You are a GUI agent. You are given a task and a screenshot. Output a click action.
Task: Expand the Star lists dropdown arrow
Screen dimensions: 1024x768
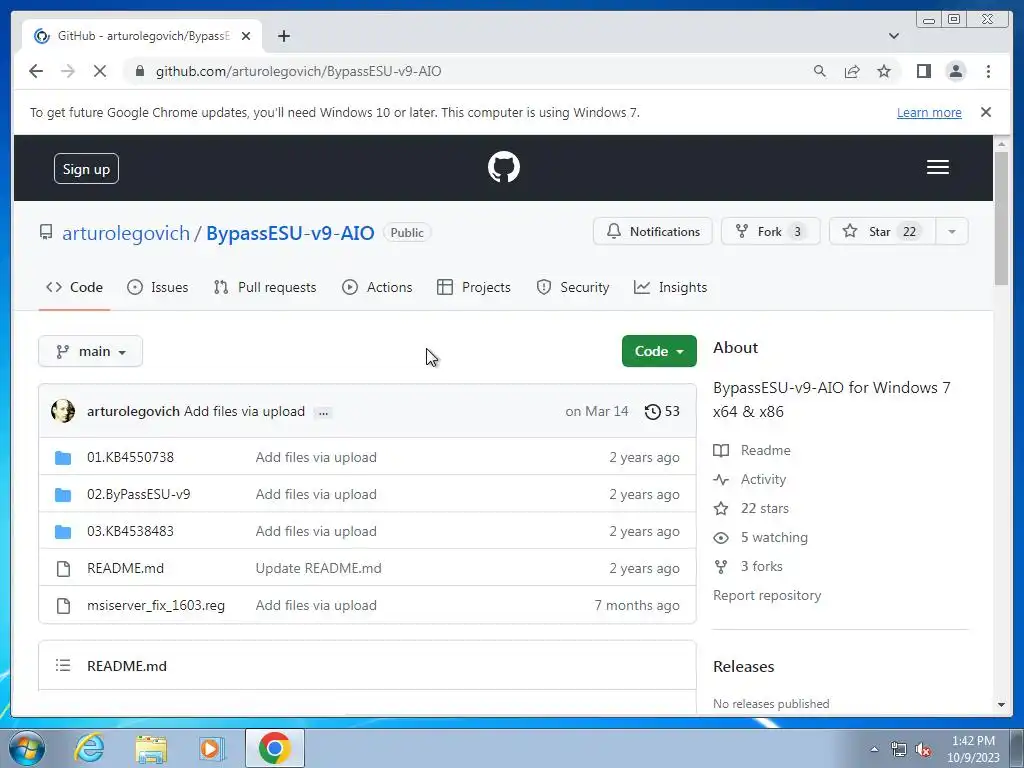(952, 231)
